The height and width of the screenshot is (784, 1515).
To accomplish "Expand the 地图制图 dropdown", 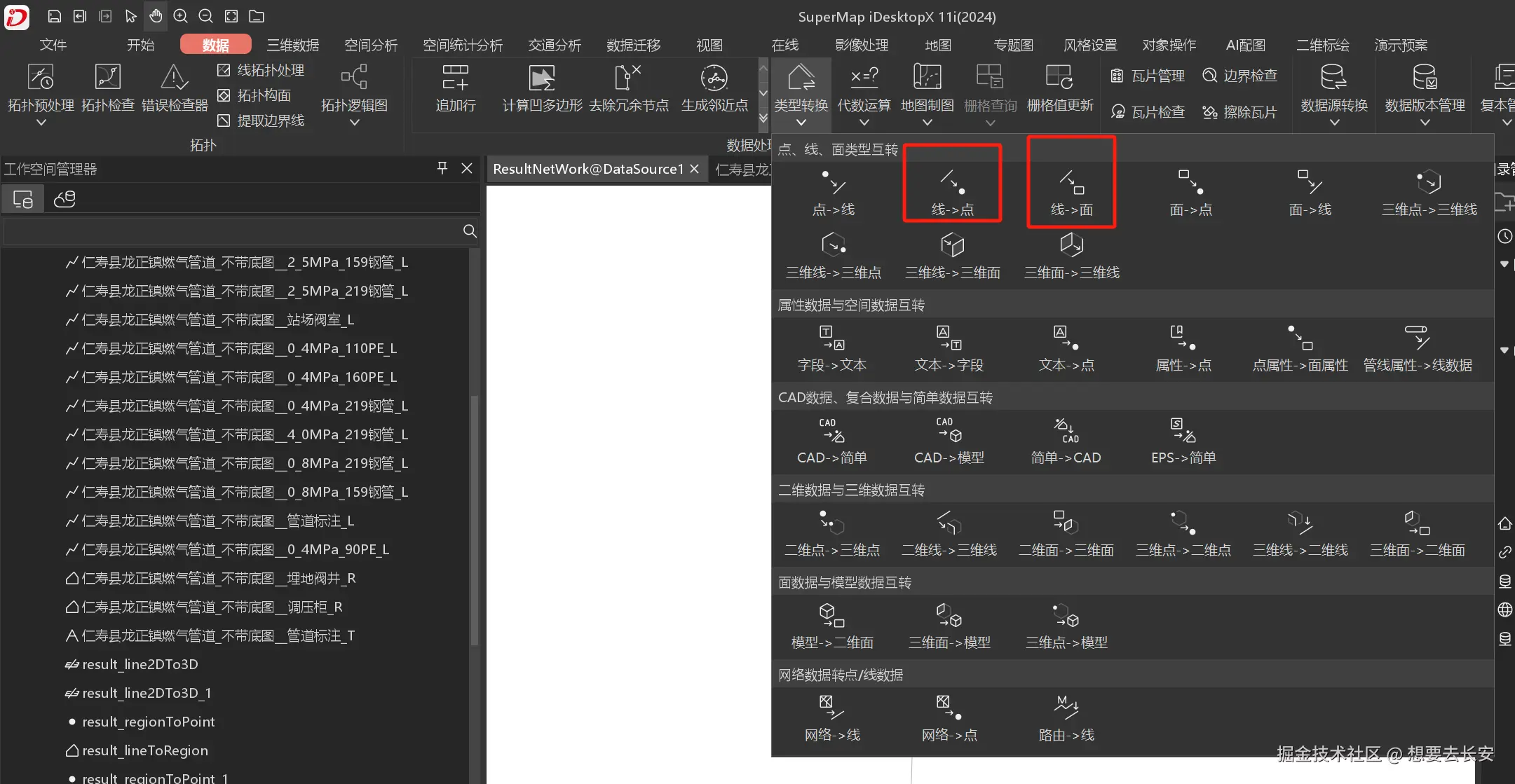I will click(x=927, y=123).
